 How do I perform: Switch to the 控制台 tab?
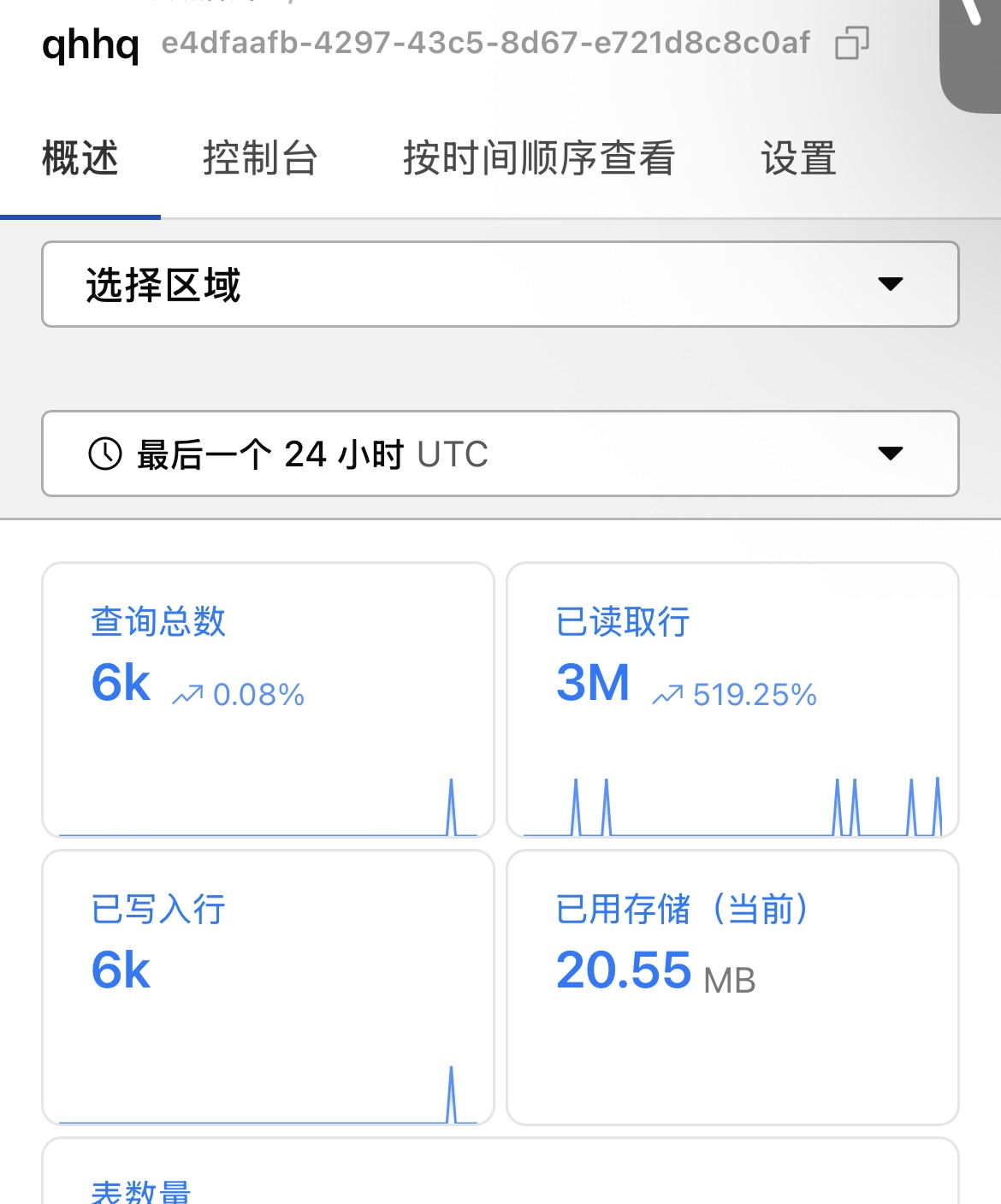[x=261, y=158]
